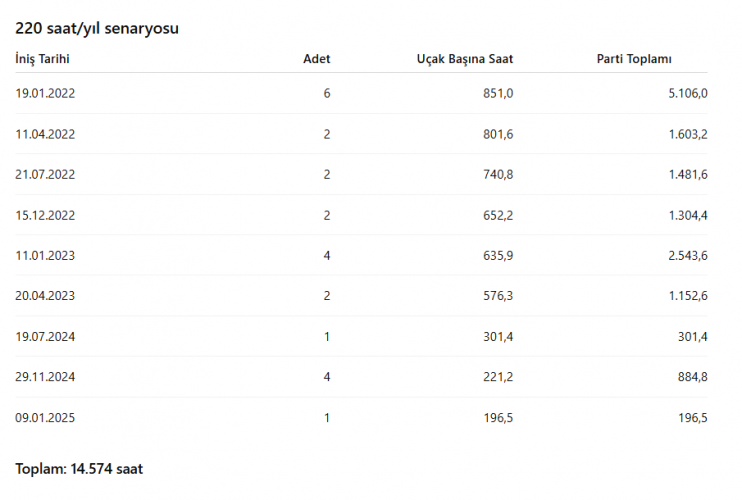Click the 5.106,0 batch total cell
Image resolution: width=742 pixels, height=500 pixels.
point(688,93)
